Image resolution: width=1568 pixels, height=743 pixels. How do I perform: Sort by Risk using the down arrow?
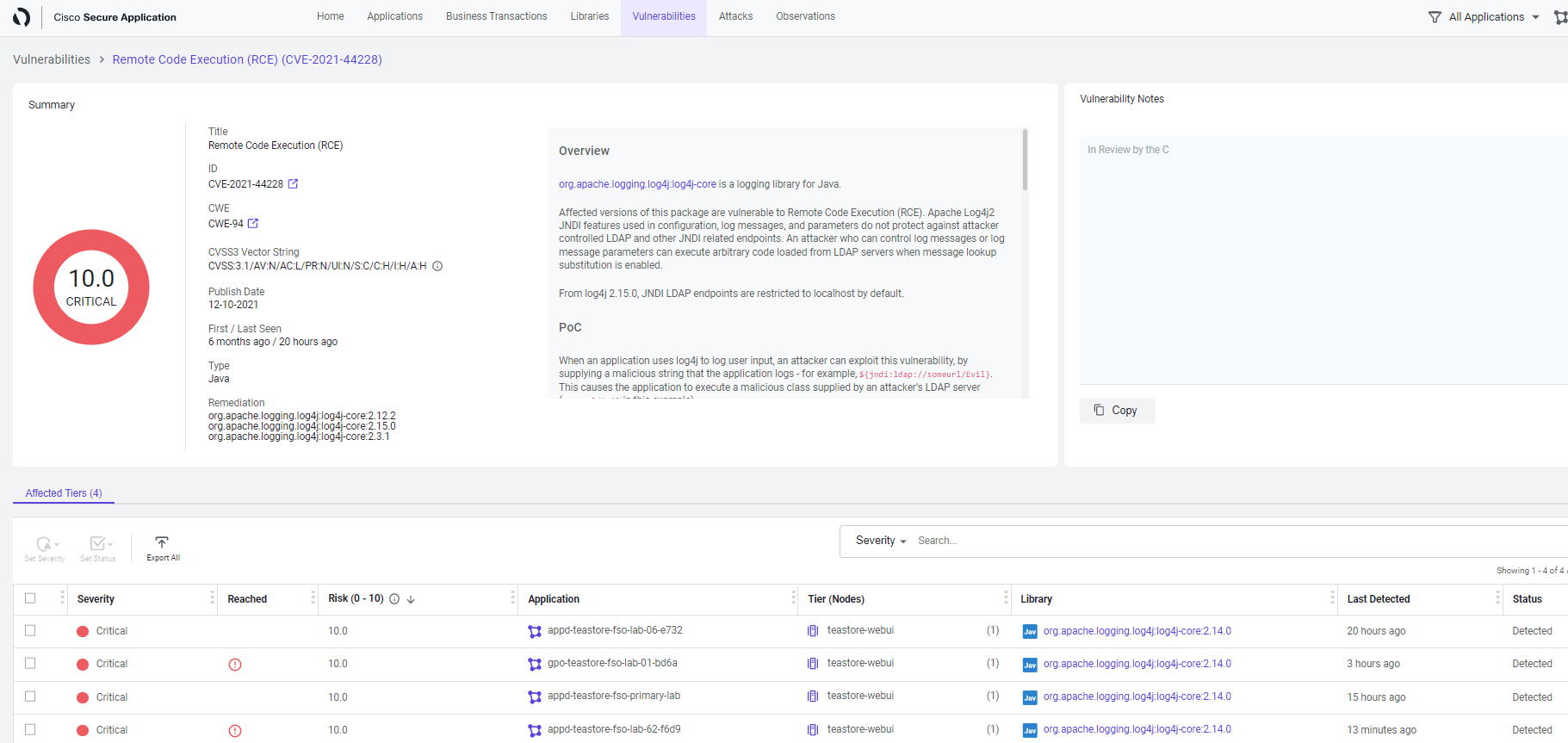pyautogui.click(x=411, y=599)
